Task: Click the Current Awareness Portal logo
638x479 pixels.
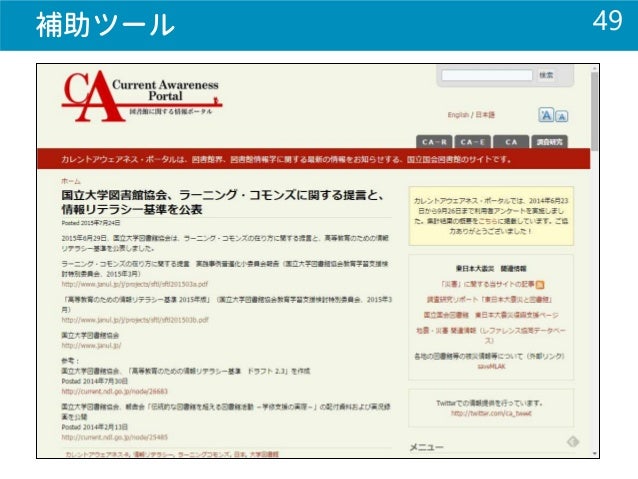Action: coord(142,96)
